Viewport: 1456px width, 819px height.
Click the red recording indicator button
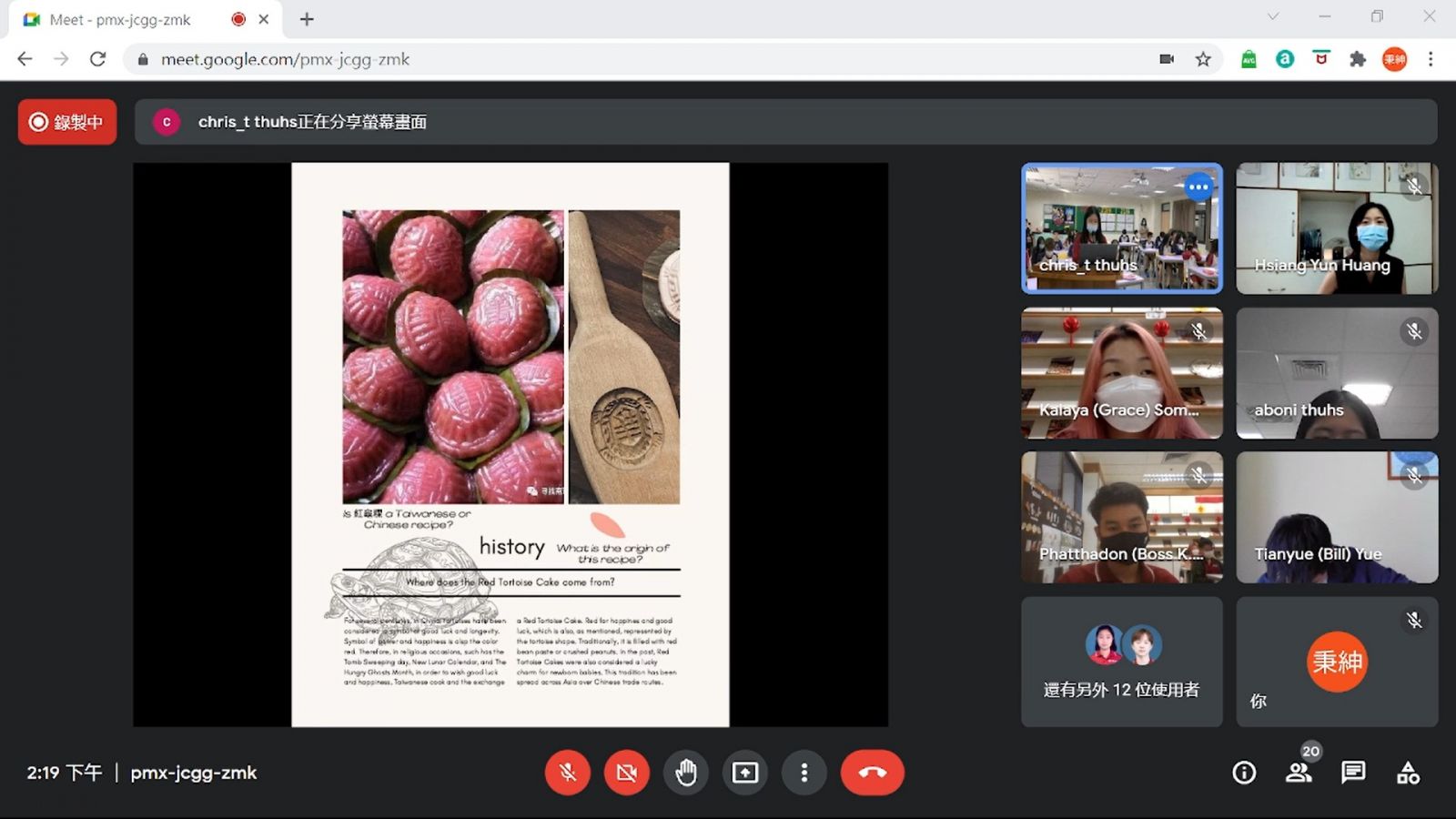[67, 122]
